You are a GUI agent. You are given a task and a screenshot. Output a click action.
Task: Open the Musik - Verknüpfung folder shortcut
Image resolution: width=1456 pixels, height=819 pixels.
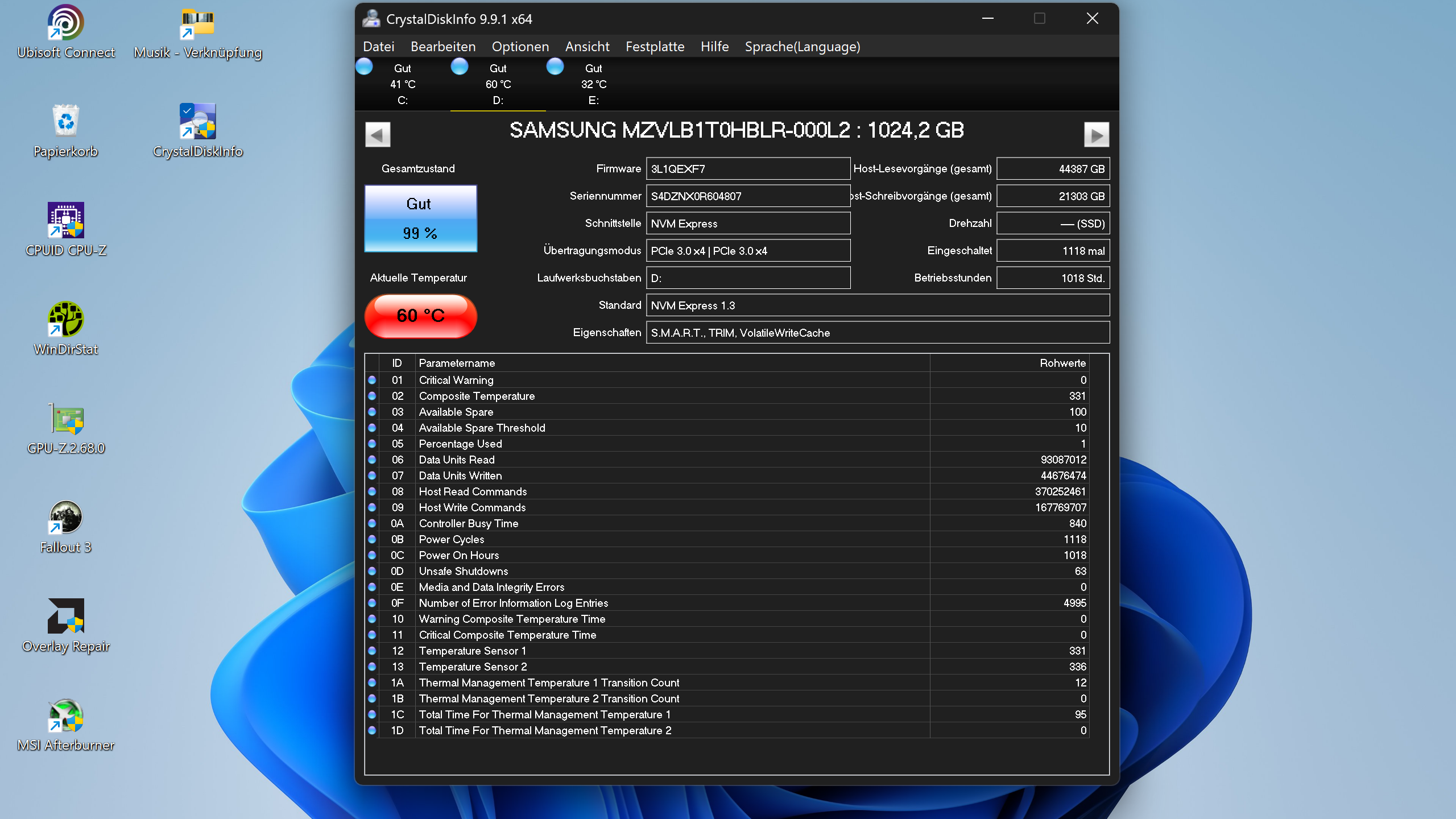click(x=197, y=32)
